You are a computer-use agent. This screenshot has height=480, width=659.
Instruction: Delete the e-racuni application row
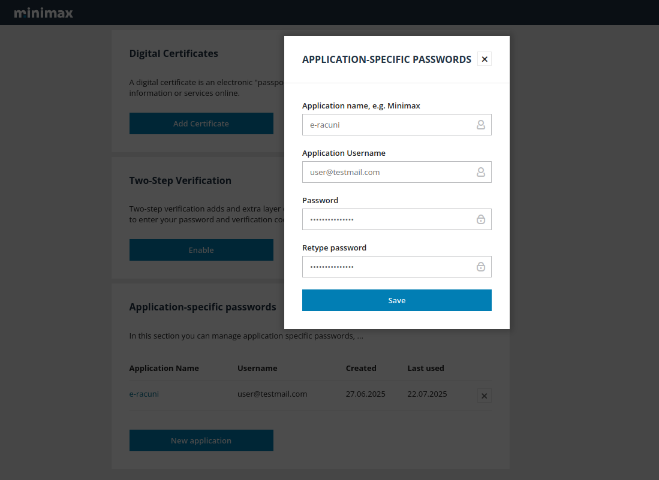pos(484,396)
